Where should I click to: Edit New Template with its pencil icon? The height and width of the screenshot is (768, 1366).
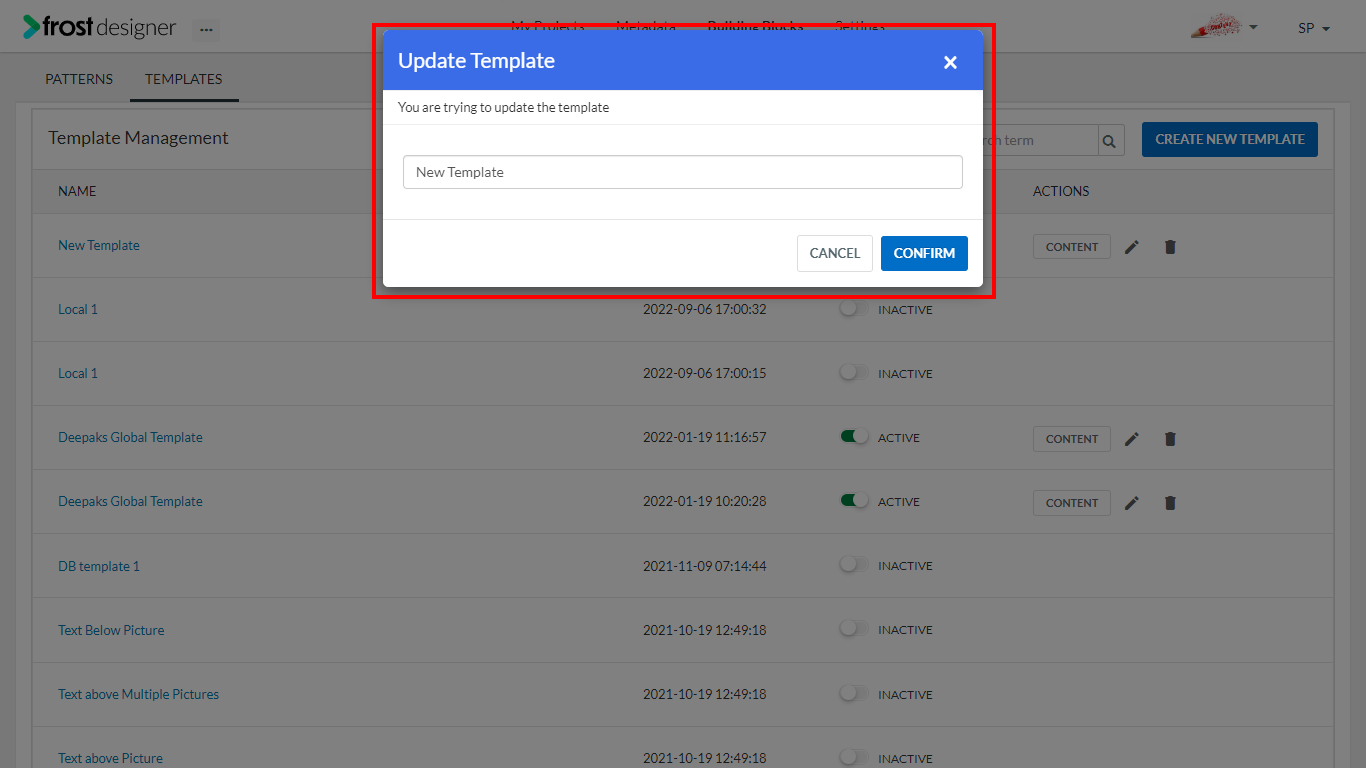(1132, 247)
